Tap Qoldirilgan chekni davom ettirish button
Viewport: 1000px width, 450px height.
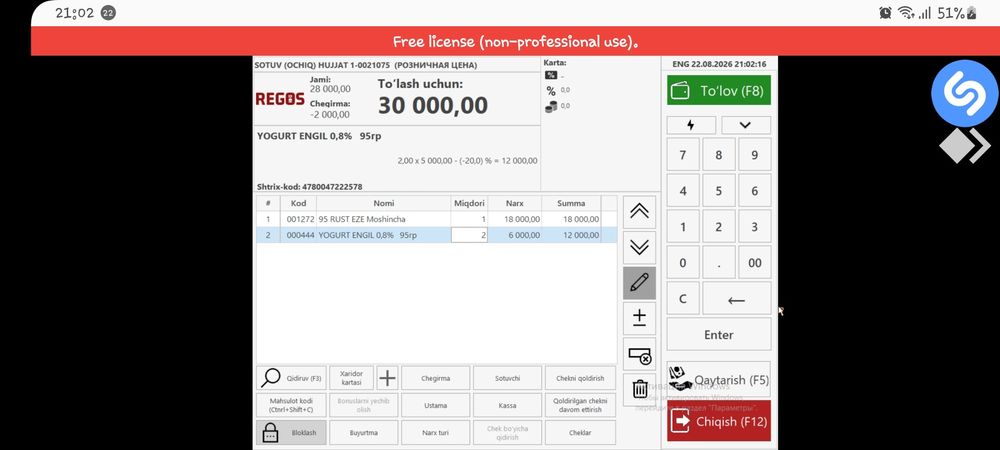[x=580, y=405]
